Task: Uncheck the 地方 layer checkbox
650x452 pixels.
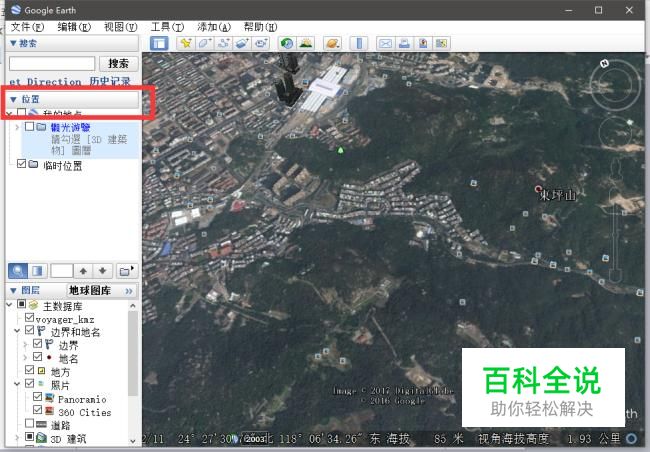Action: click(29, 370)
